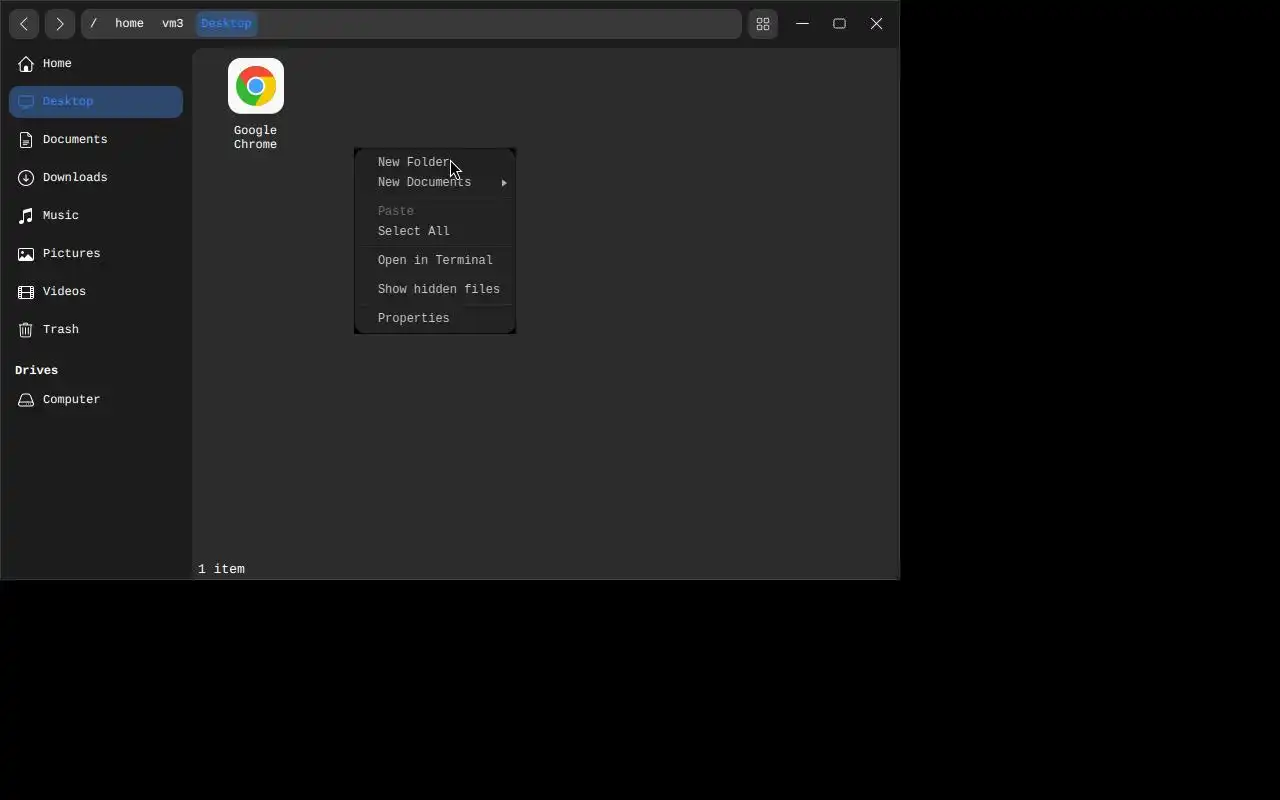Viewport: 1280px width, 800px height.
Task: Click the Downloads arrow icon in sidebar
Action: point(26,178)
